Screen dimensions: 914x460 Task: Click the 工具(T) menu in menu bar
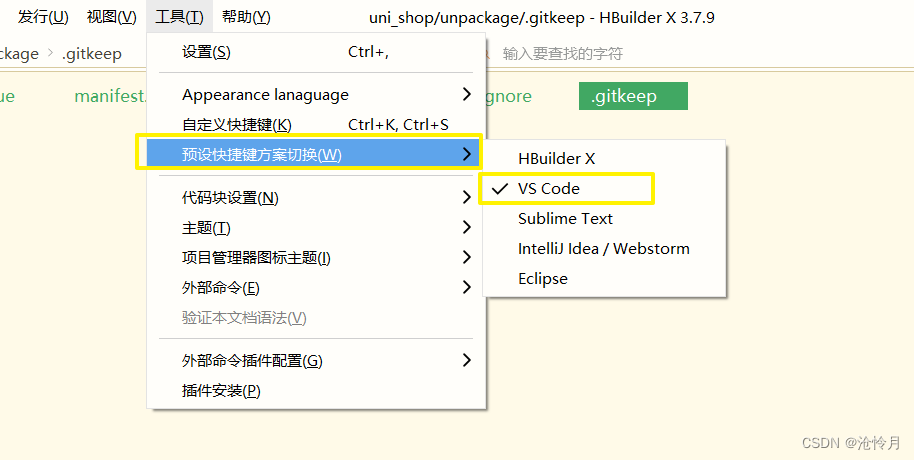tap(179, 17)
